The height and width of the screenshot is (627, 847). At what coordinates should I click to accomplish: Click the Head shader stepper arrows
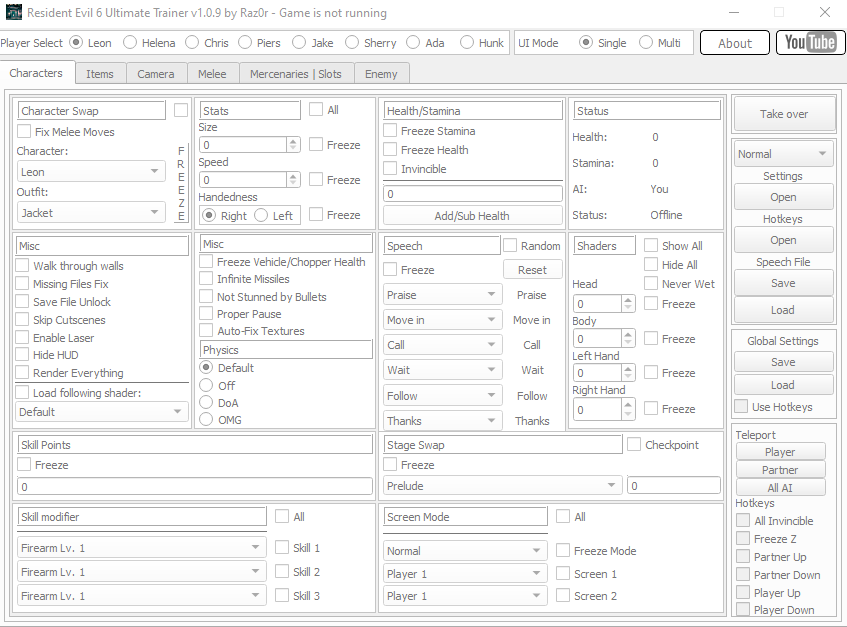coord(627,304)
